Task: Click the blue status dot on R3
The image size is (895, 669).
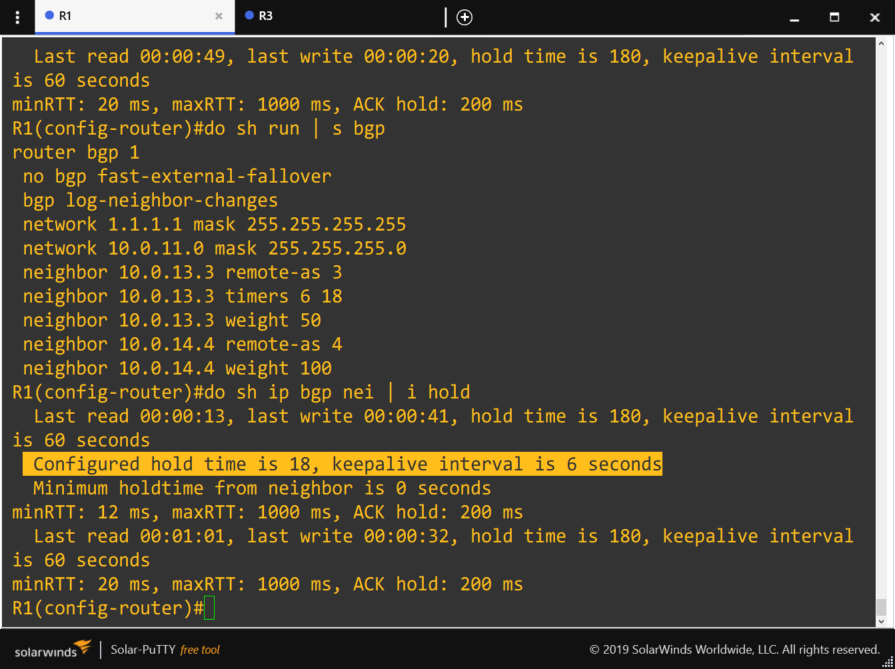Action: tap(249, 16)
